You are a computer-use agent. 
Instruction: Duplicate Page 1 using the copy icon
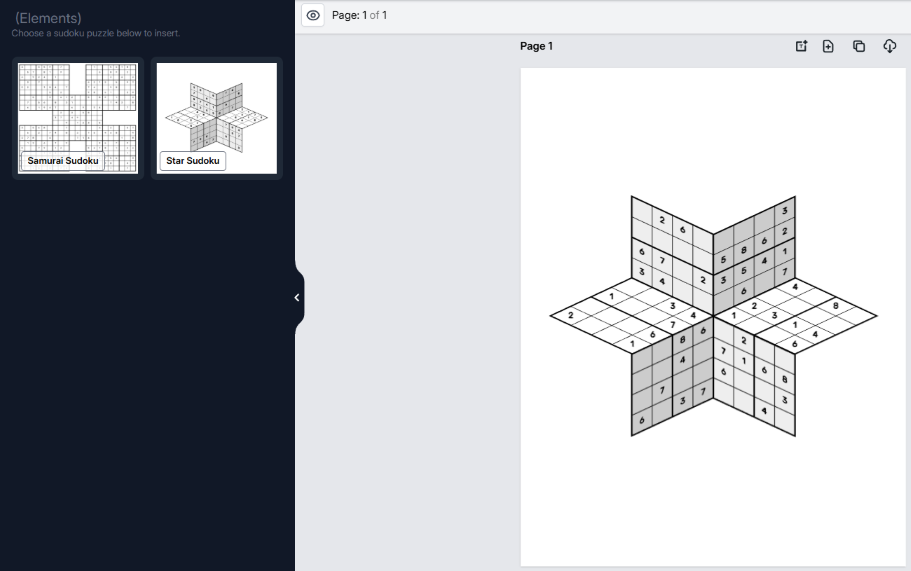859,46
